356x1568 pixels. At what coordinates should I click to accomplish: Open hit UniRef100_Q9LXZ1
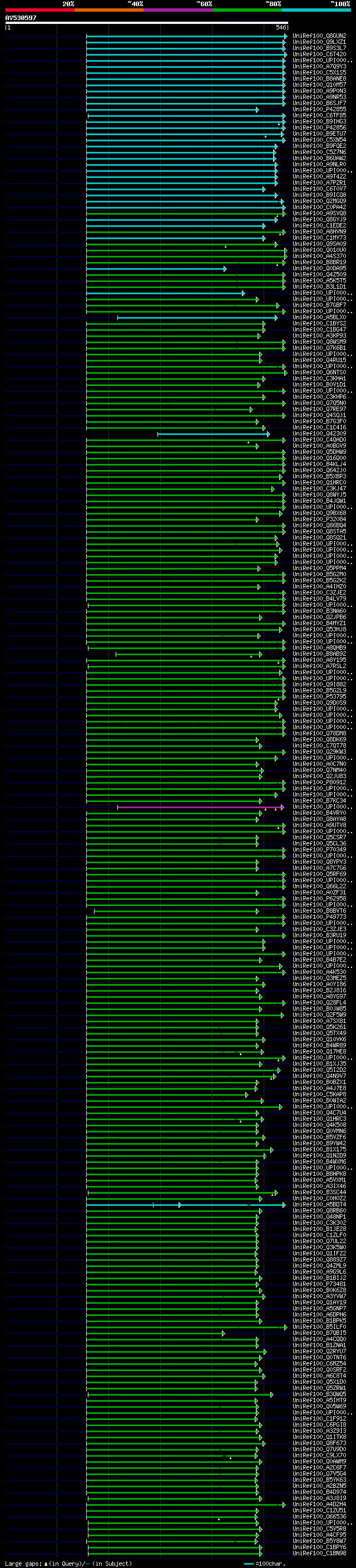[x=319, y=42]
